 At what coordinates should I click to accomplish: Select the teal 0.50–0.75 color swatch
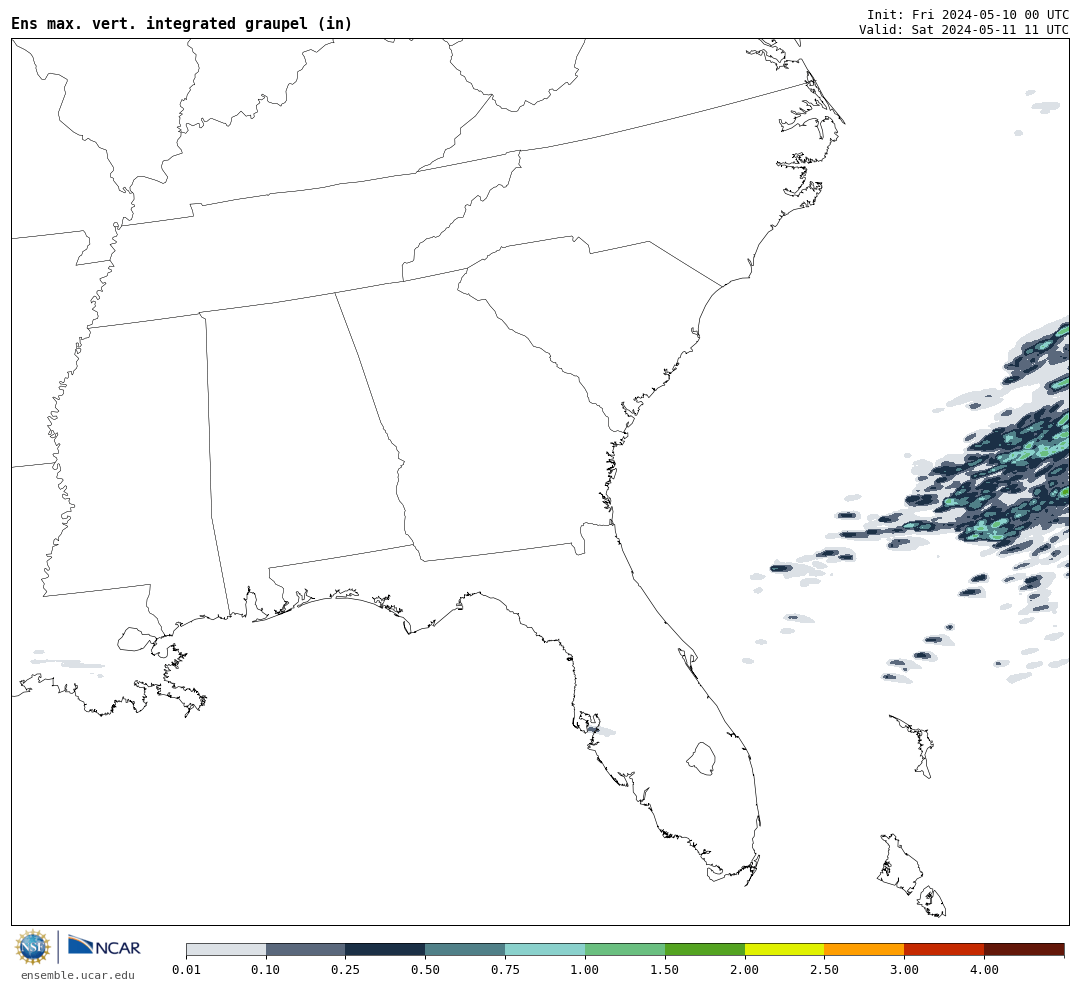point(466,950)
